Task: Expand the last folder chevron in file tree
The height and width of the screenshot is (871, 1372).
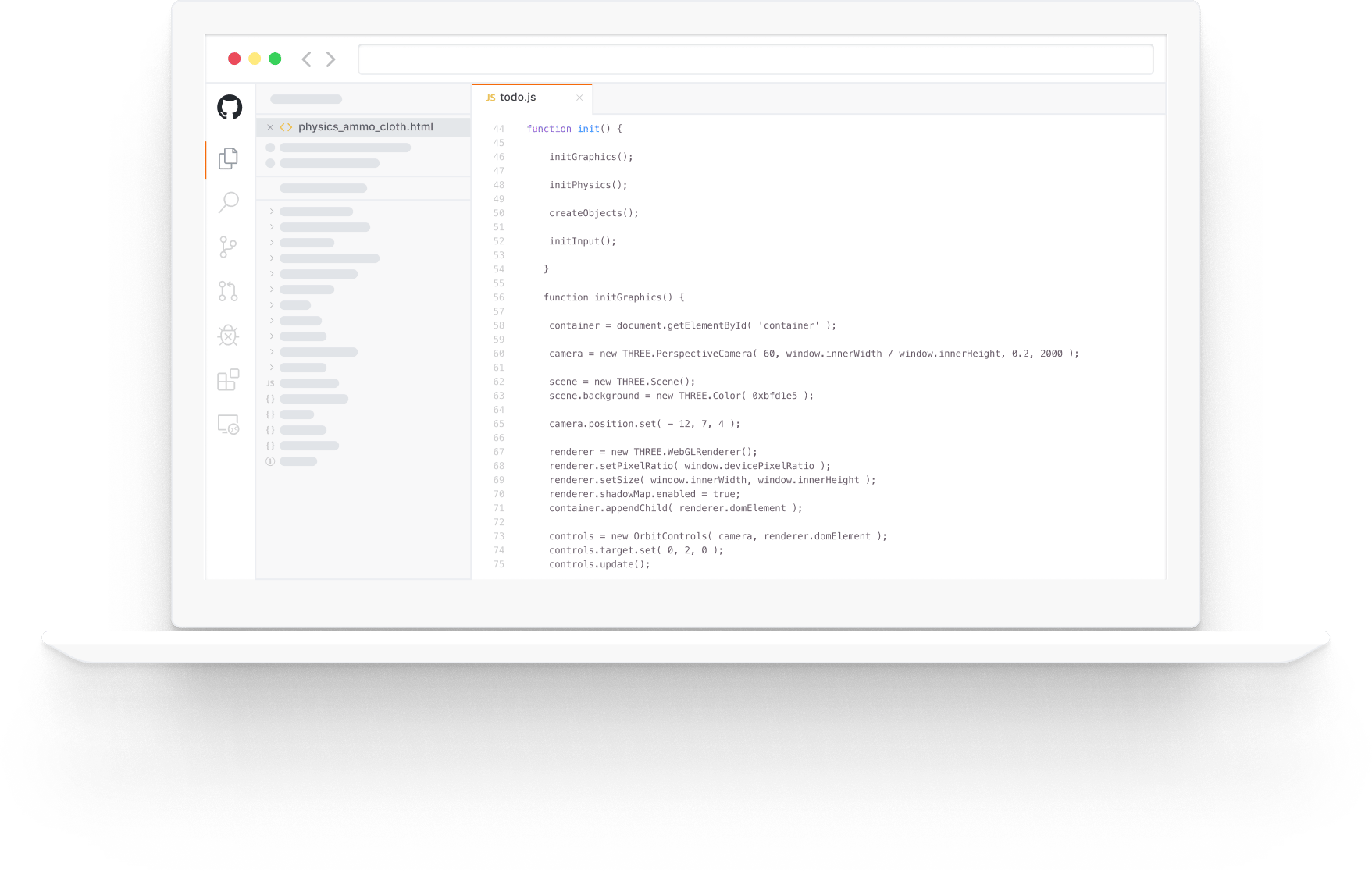Action: point(272,368)
